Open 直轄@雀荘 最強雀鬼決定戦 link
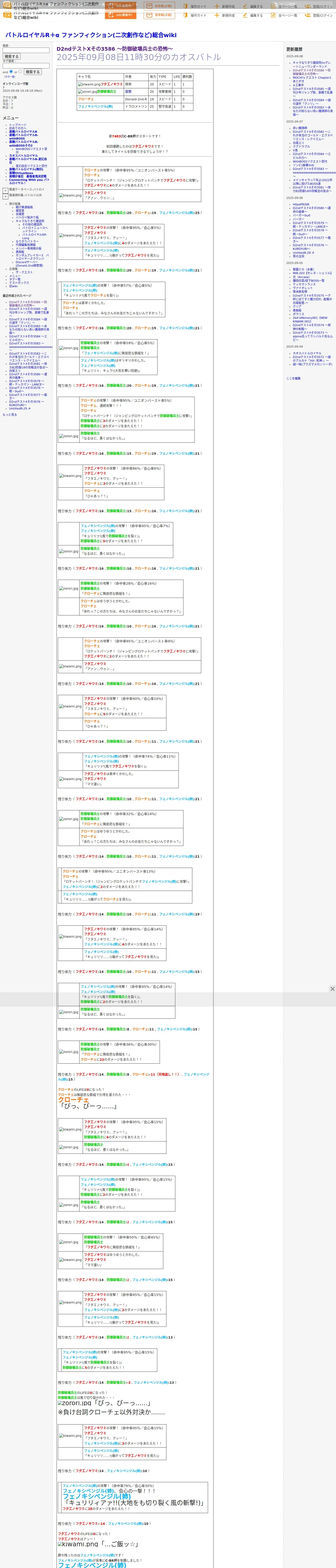The height and width of the screenshot is (1568, 336). click(x=27, y=176)
